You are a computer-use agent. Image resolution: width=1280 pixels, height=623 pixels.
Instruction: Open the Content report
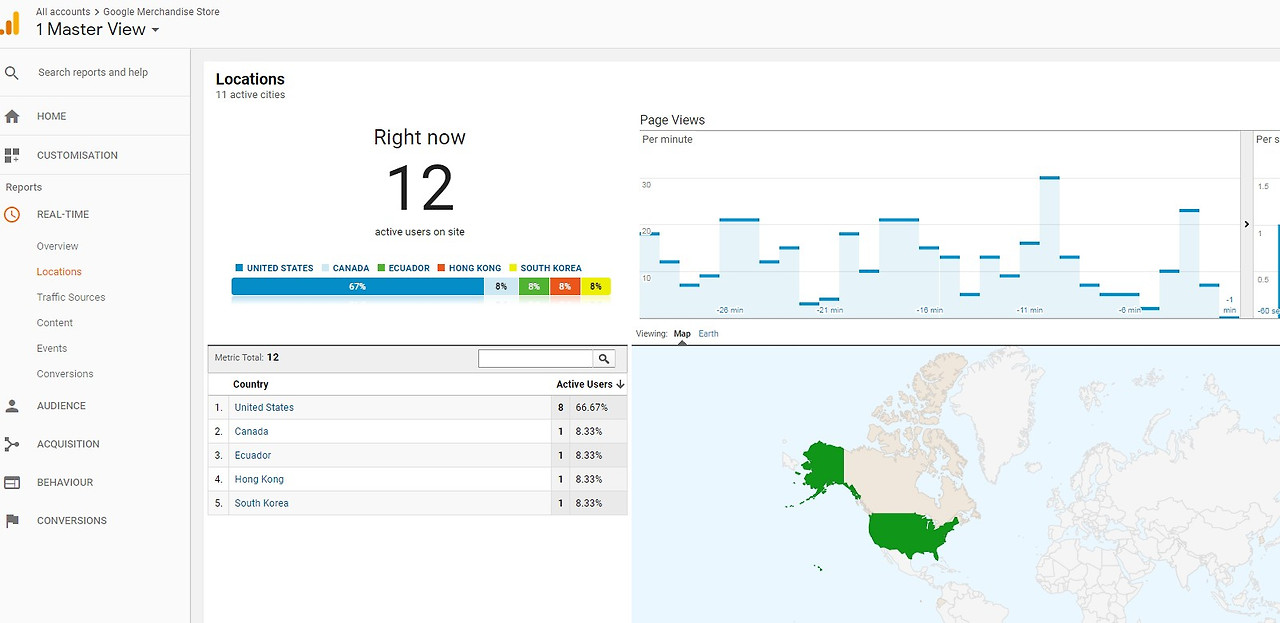pyautogui.click(x=55, y=323)
